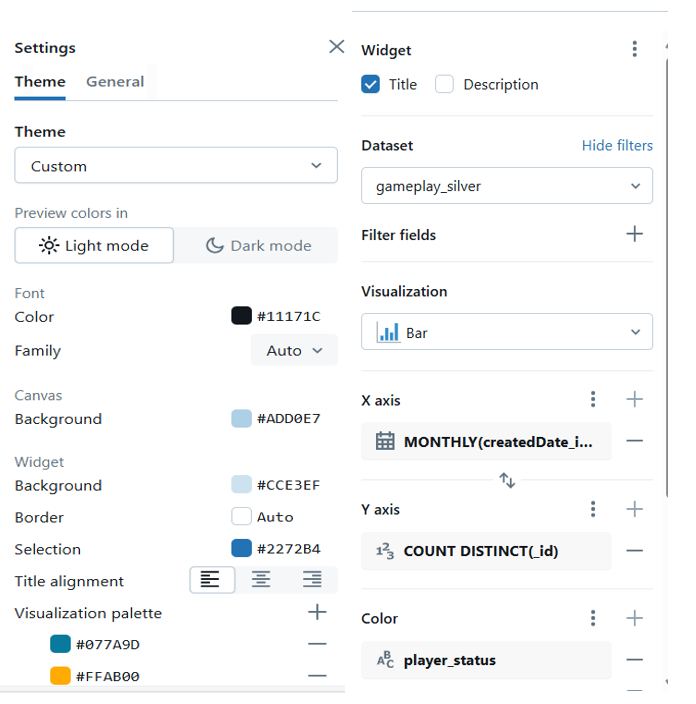Preview colors in Dark mode
Viewport: 696px width, 704px height.
pos(258,246)
